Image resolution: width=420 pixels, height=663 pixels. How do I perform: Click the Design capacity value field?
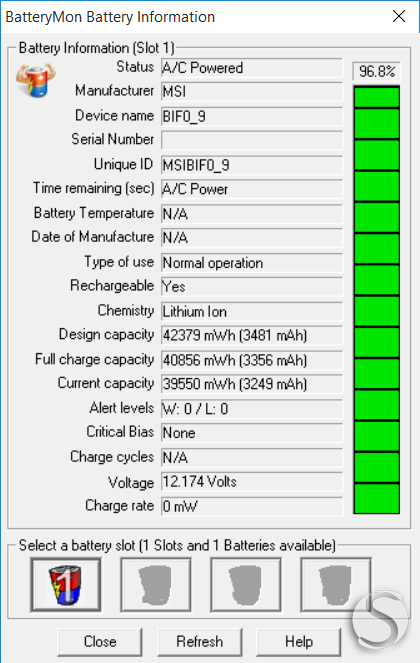click(252, 335)
